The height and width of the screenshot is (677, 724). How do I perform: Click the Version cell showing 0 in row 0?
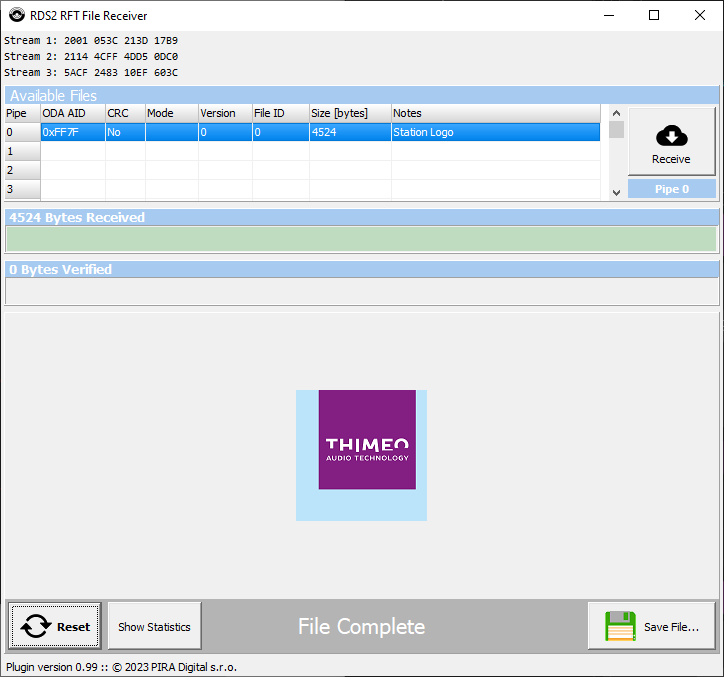(225, 132)
